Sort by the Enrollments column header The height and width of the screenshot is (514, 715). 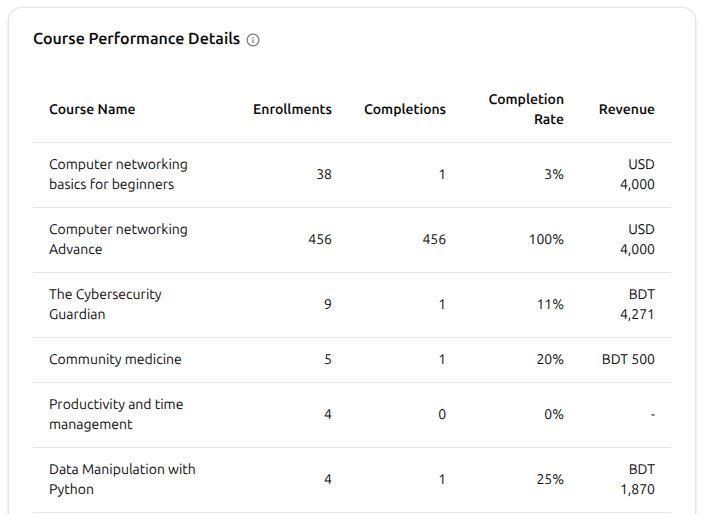(292, 109)
